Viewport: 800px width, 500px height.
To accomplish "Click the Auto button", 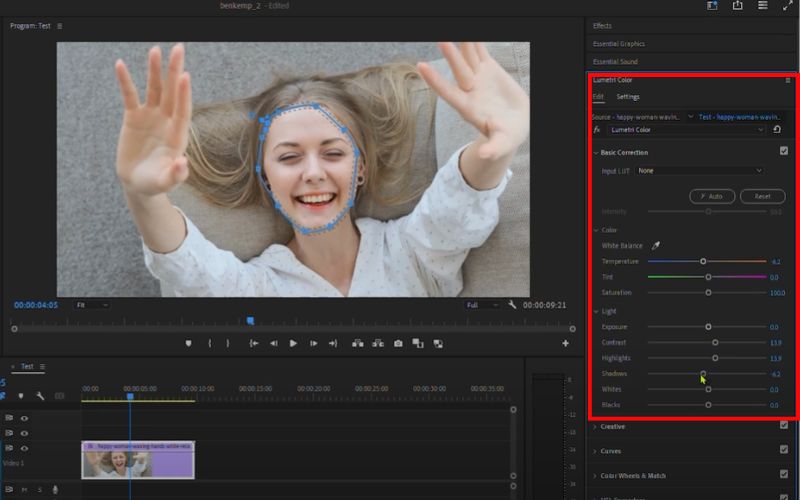I will coord(712,196).
